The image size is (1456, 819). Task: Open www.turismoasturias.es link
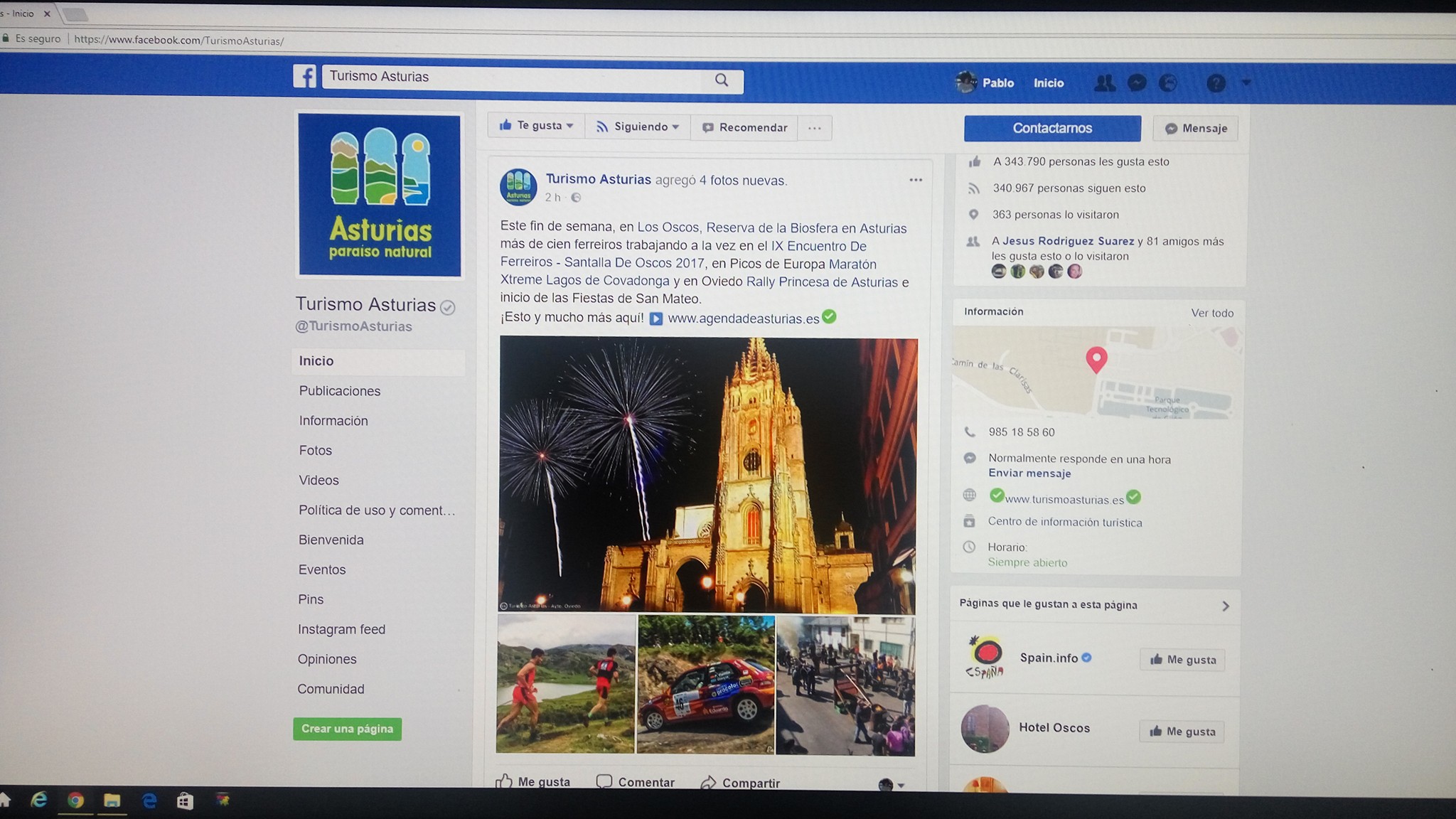click(1064, 499)
